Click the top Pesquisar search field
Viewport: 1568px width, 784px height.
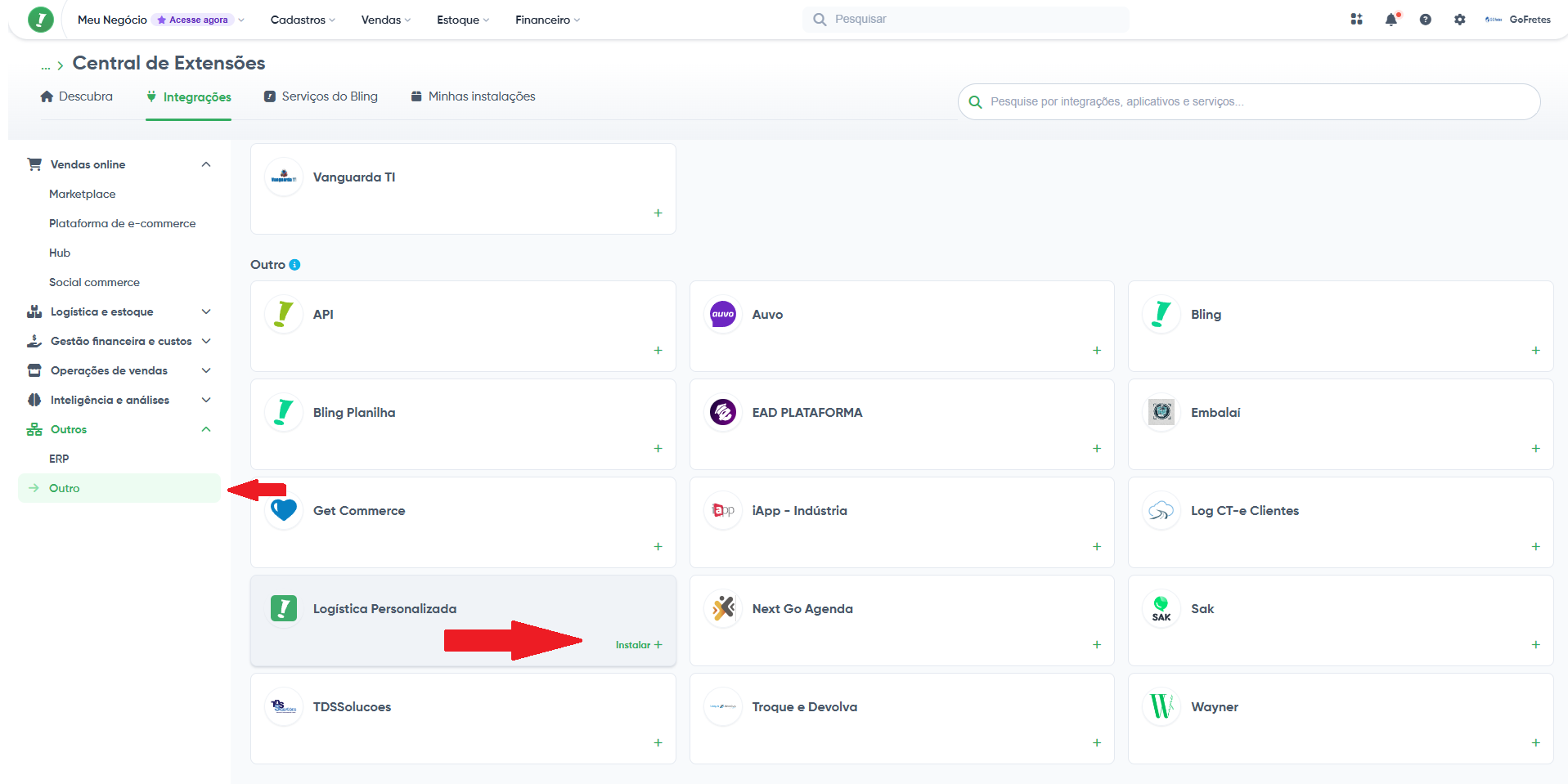[x=965, y=19]
